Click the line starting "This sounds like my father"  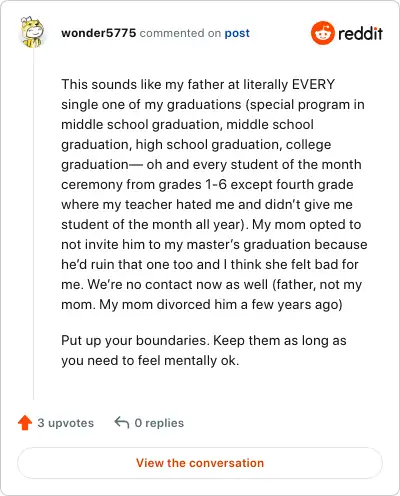click(x=198, y=84)
